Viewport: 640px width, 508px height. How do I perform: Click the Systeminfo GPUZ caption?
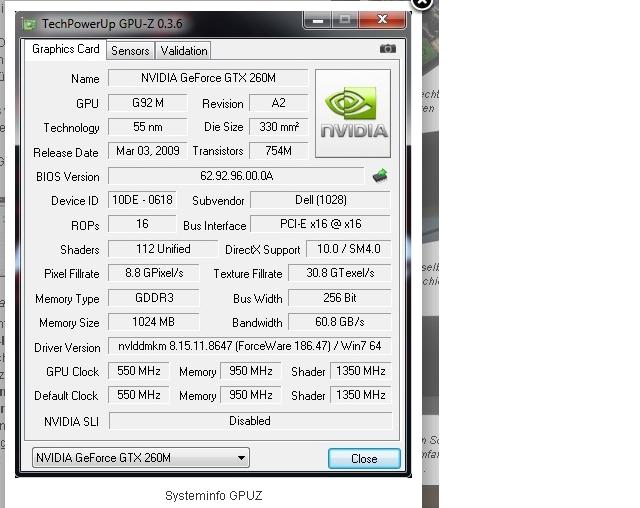tap(213, 495)
